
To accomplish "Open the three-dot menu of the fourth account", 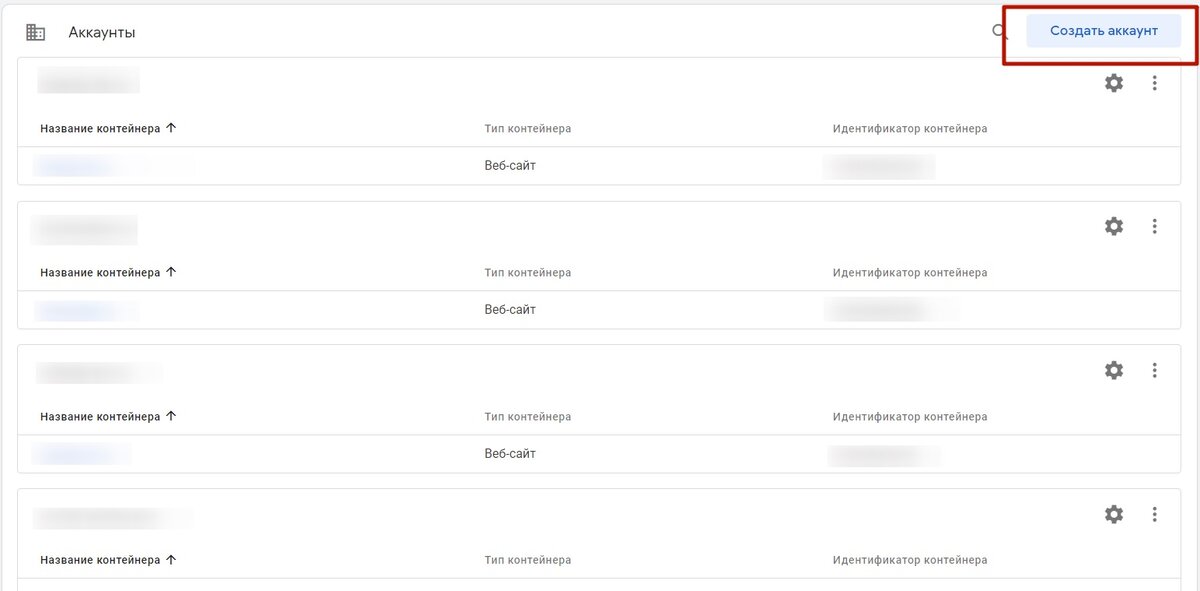I will (1155, 514).
